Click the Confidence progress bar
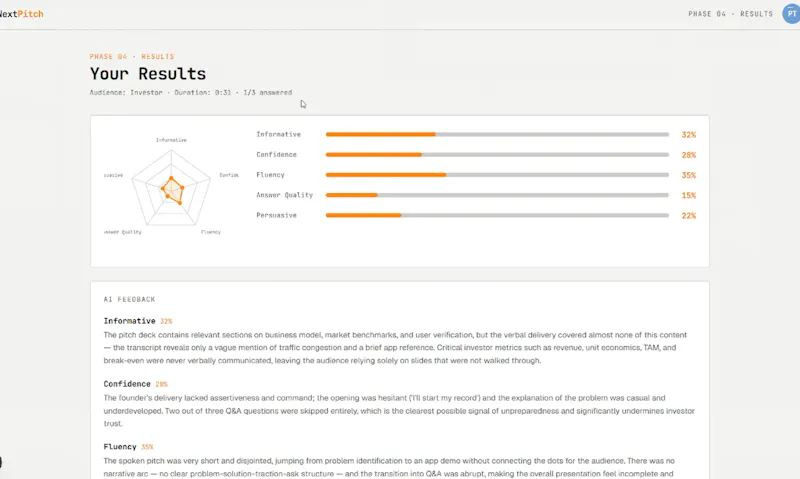The width and height of the screenshot is (800, 479). [x=497, y=155]
